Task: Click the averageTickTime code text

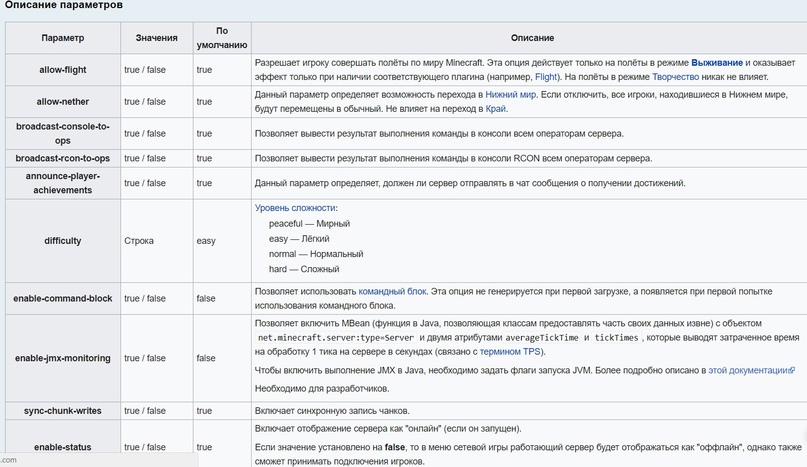Action: coord(542,338)
